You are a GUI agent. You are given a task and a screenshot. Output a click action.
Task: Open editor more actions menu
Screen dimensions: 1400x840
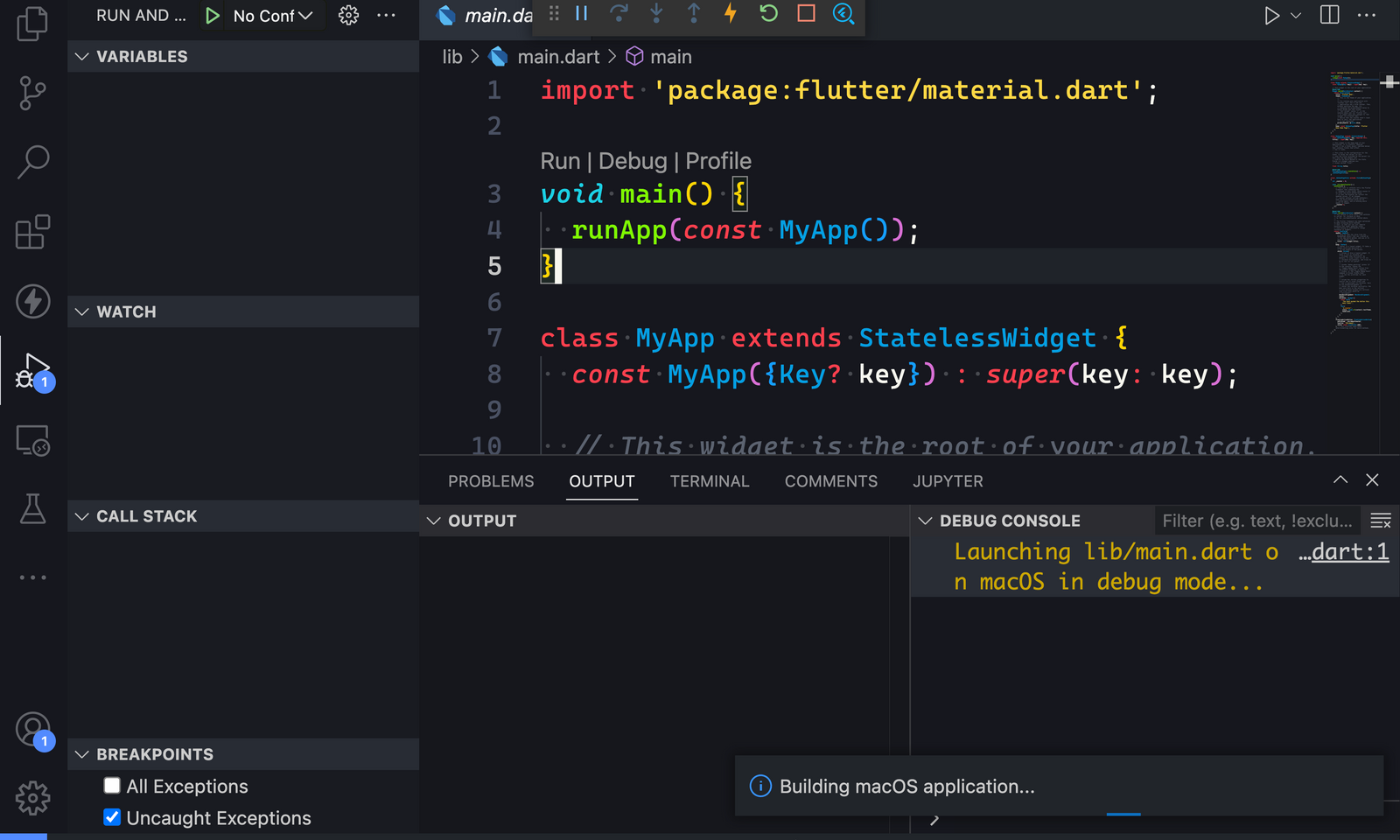click(1367, 16)
